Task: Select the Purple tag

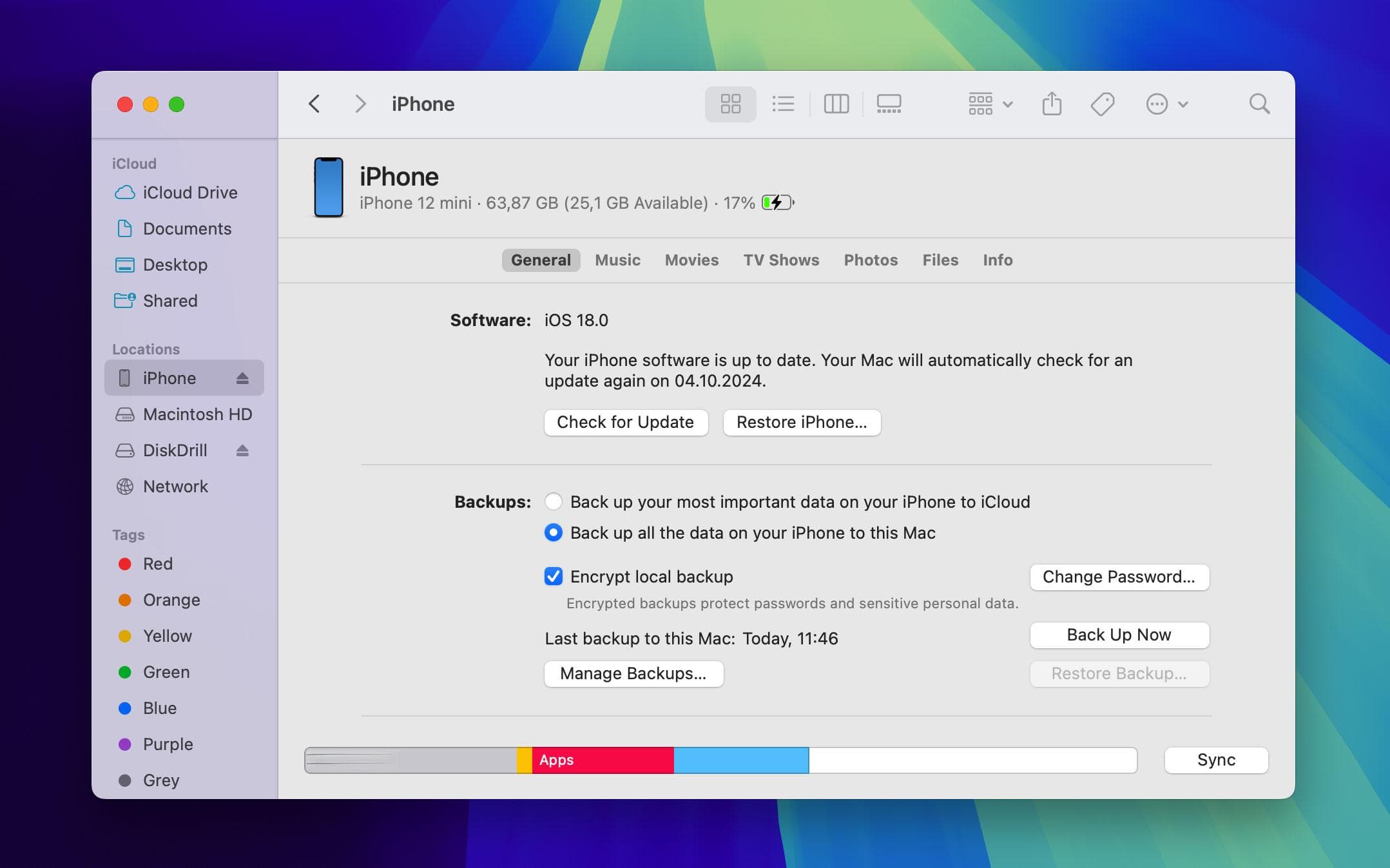Action: (184, 744)
